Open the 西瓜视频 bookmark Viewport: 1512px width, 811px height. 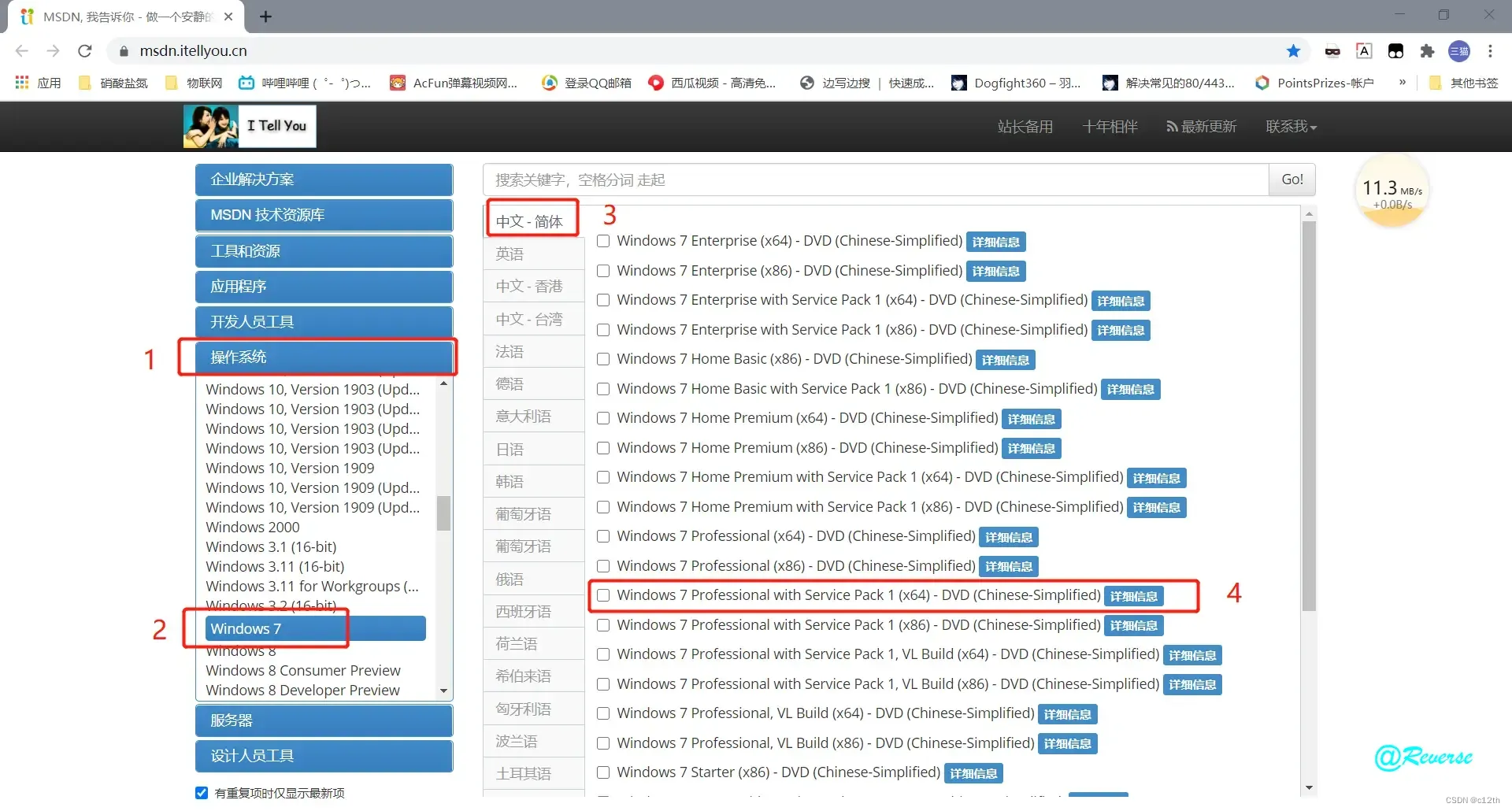tap(712, 83)
